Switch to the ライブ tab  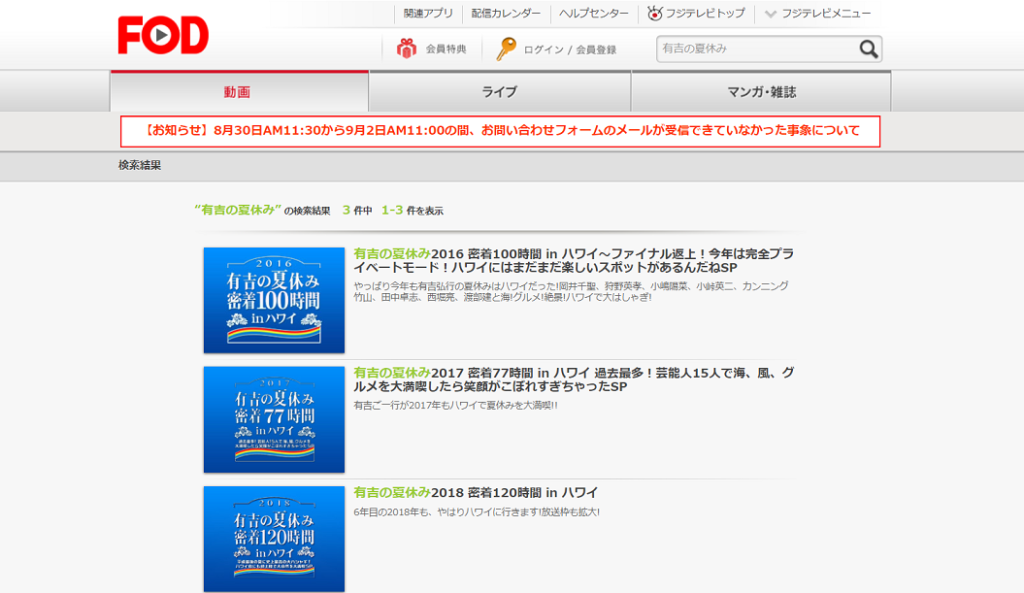coord(499,92)
